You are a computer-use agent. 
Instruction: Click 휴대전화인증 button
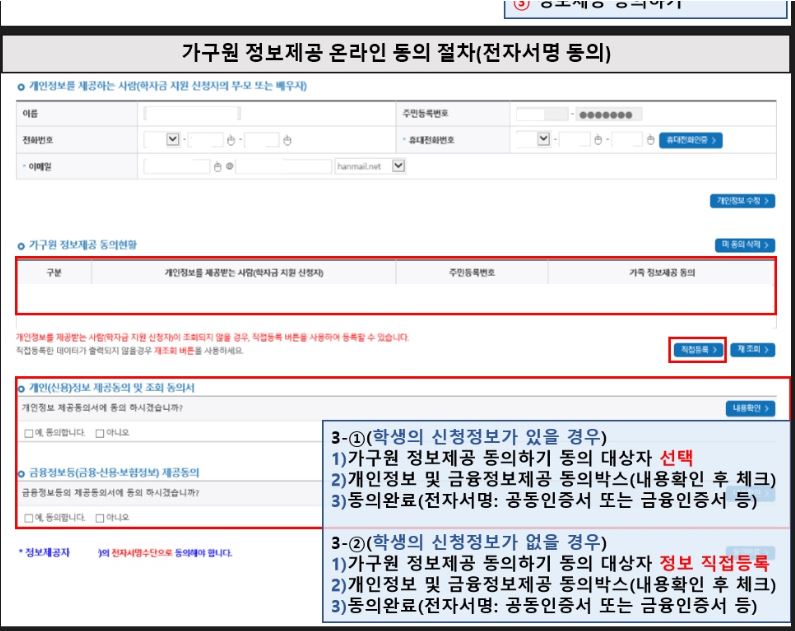coord(691,140)
